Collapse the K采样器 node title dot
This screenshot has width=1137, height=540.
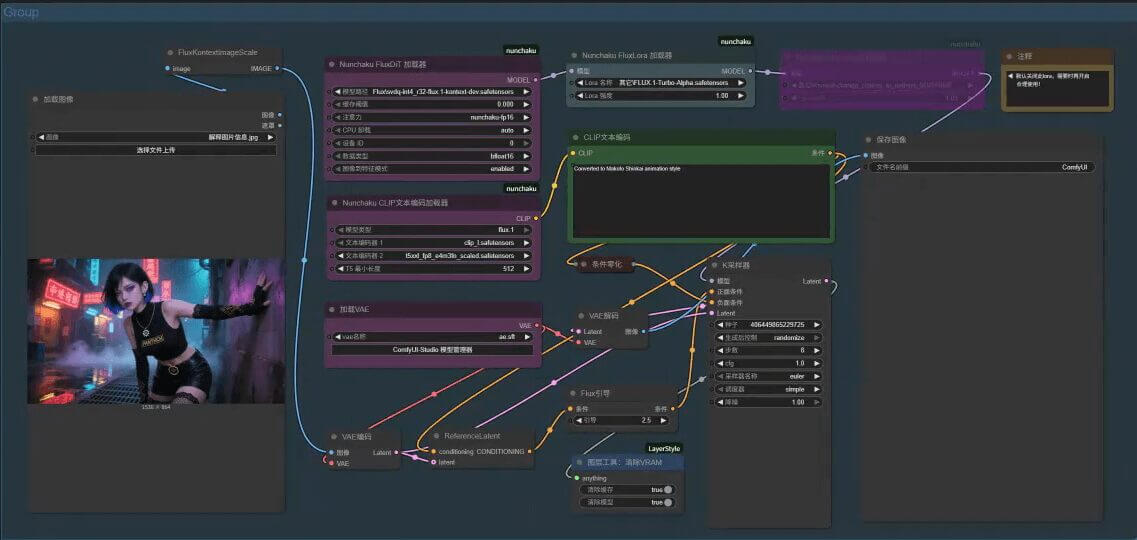point(714,265)
